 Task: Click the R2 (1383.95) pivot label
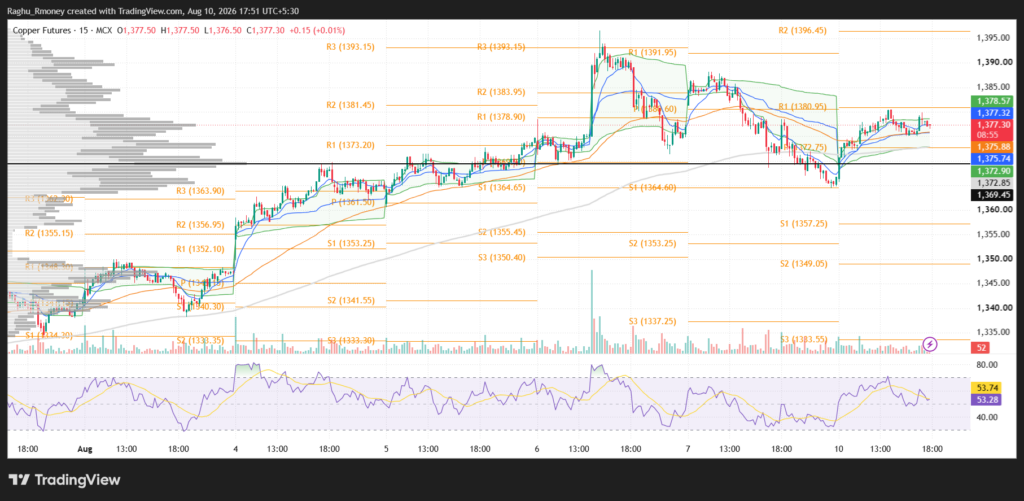[x=502, y=92]
